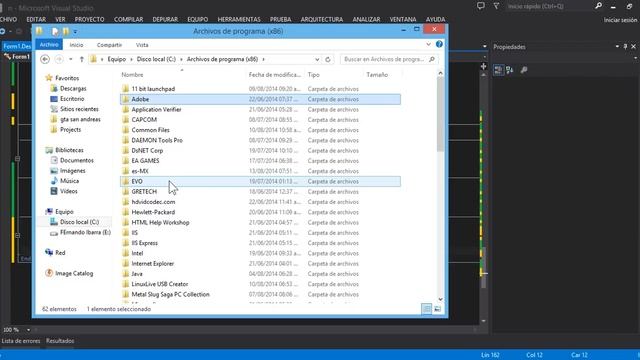Screen dimensions: 640x360
Task: Open Red network node
Action: 60,253
